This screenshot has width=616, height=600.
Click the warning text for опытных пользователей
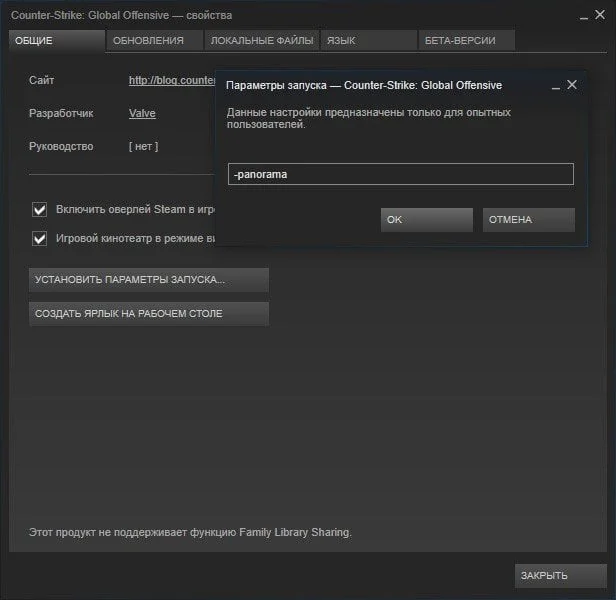click(368, 118)
